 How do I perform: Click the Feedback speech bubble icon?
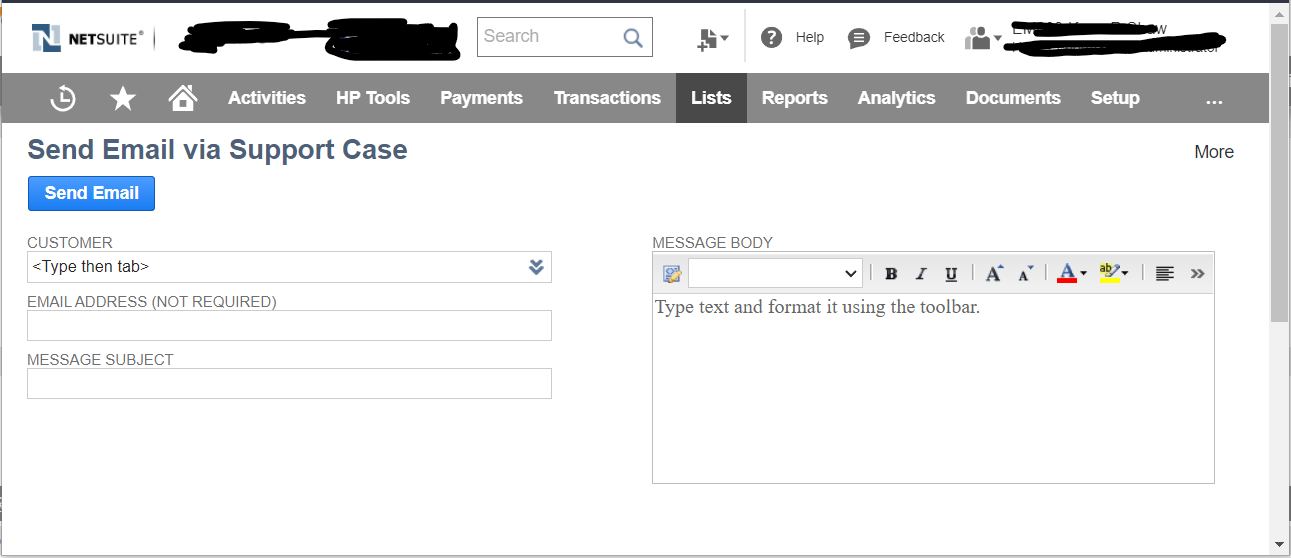click(x=859, y=38)
